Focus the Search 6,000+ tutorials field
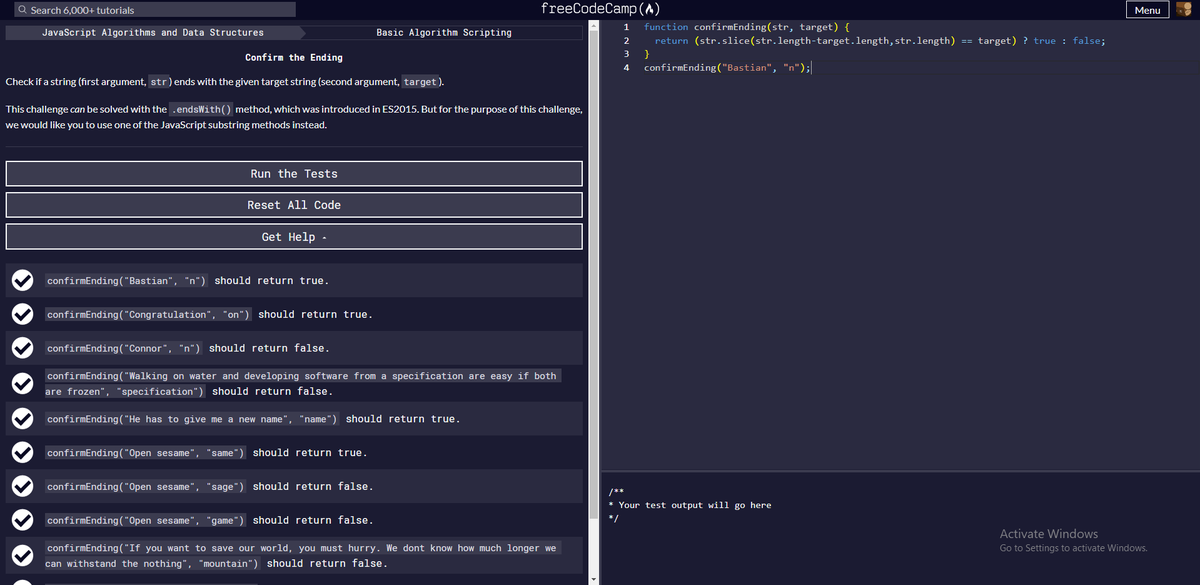This screenshot has width=1200, height=585. (x=155, y=10)
